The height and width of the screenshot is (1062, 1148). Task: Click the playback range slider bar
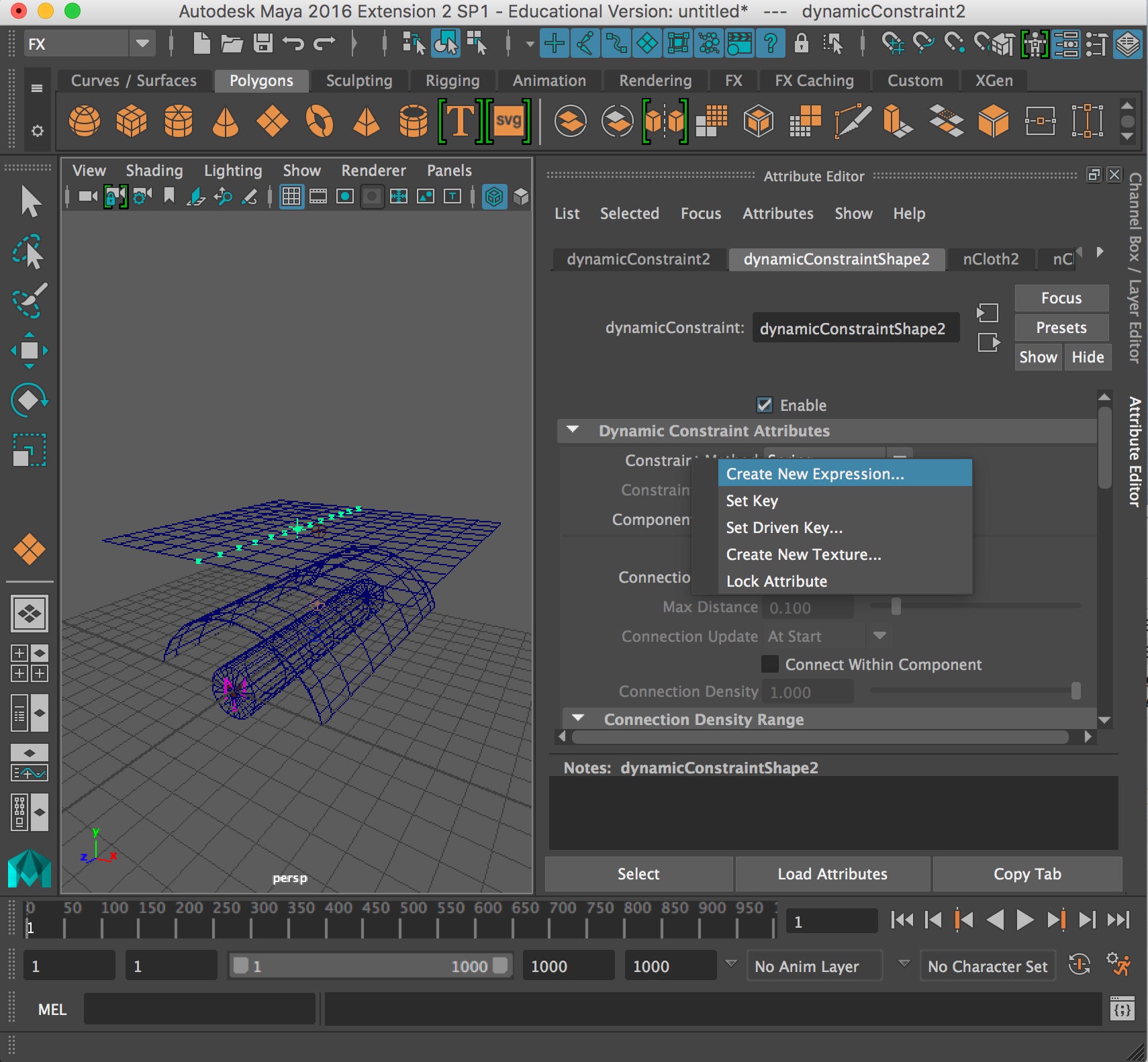coord(370,965)
